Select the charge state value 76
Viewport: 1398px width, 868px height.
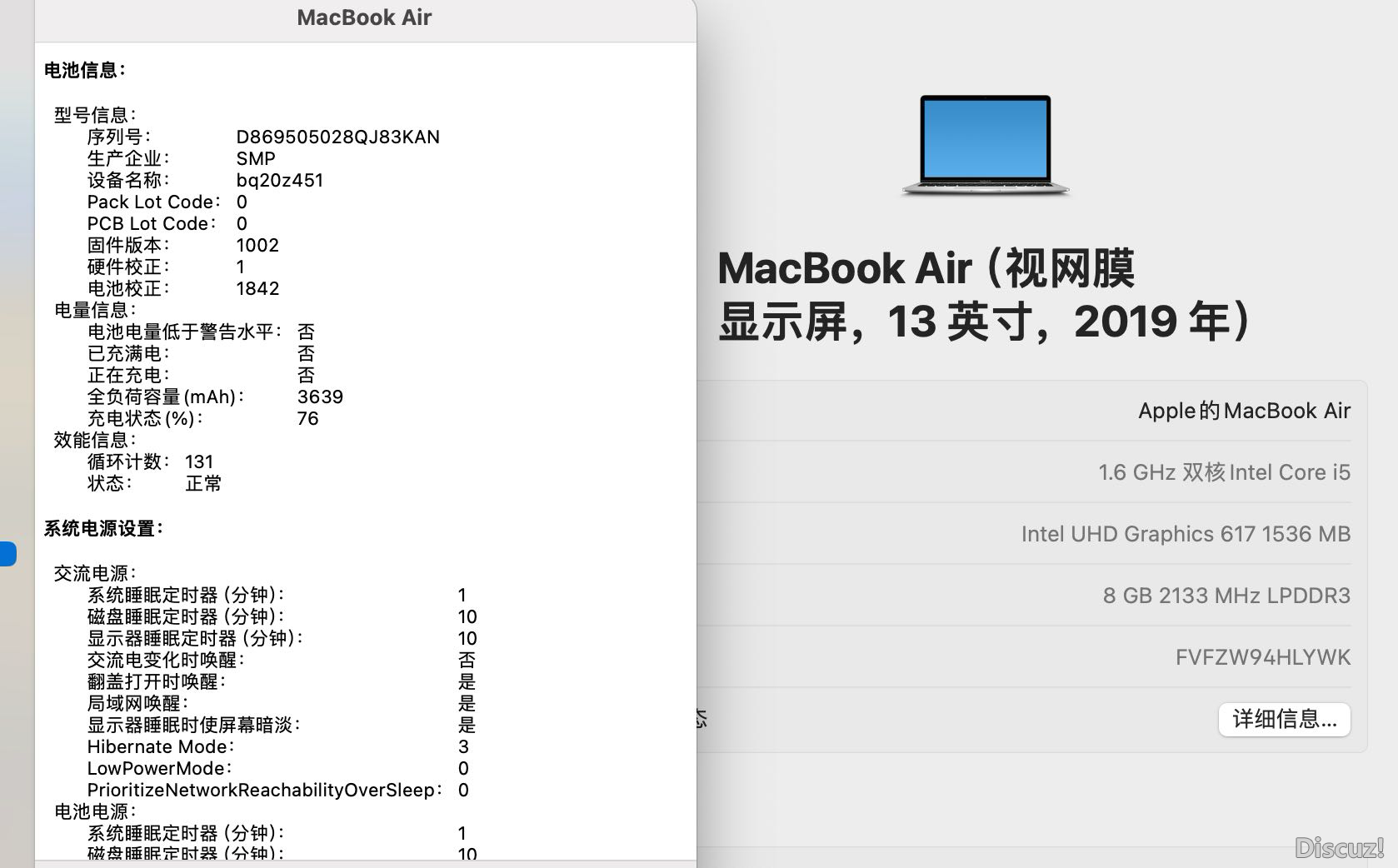pyautogui.click(x=307, y=418)
